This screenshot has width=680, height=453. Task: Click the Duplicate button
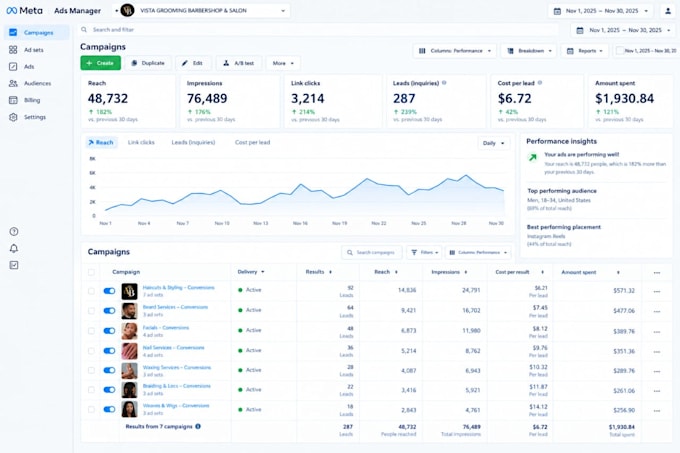click(148, 63)
